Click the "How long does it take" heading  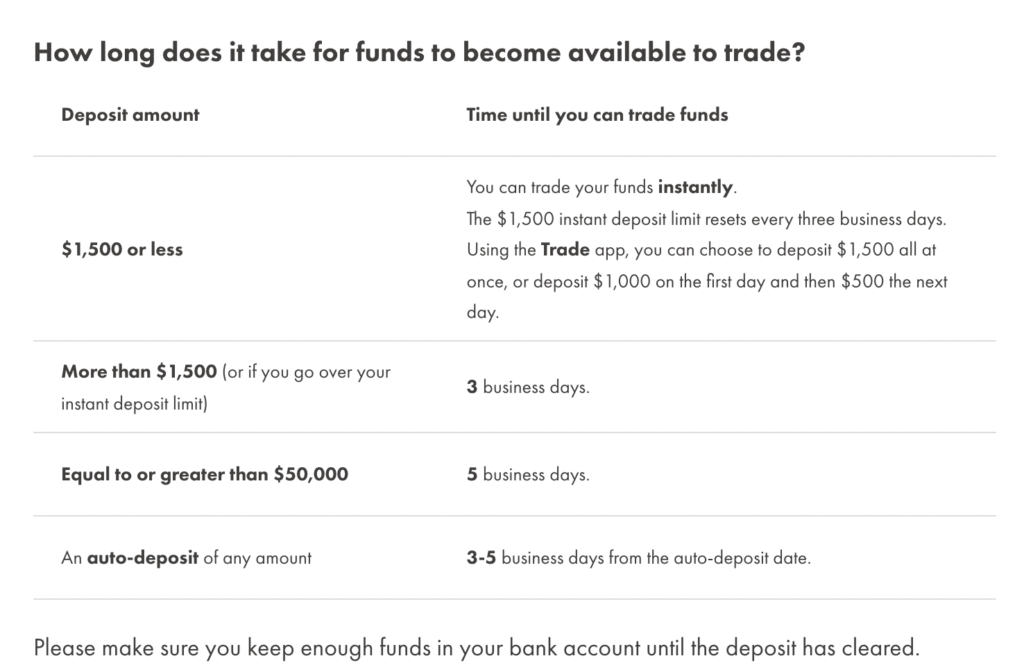pyautogui.click(x=419, y=54)
